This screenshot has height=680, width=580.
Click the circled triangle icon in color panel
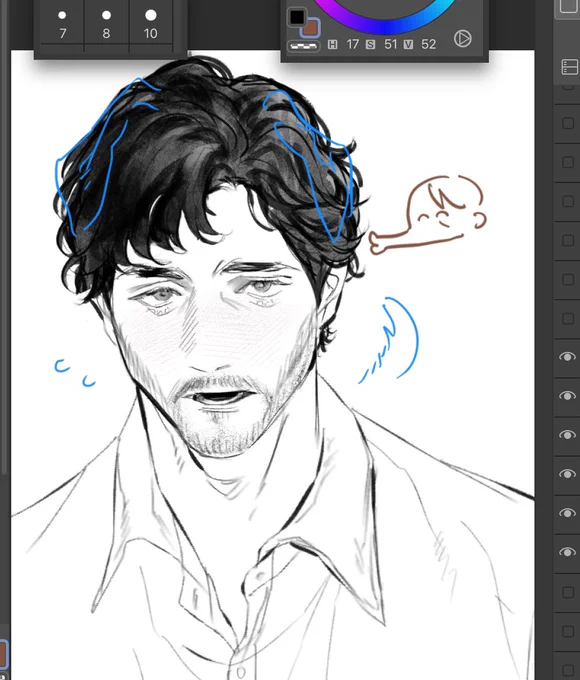coord(462,39)
